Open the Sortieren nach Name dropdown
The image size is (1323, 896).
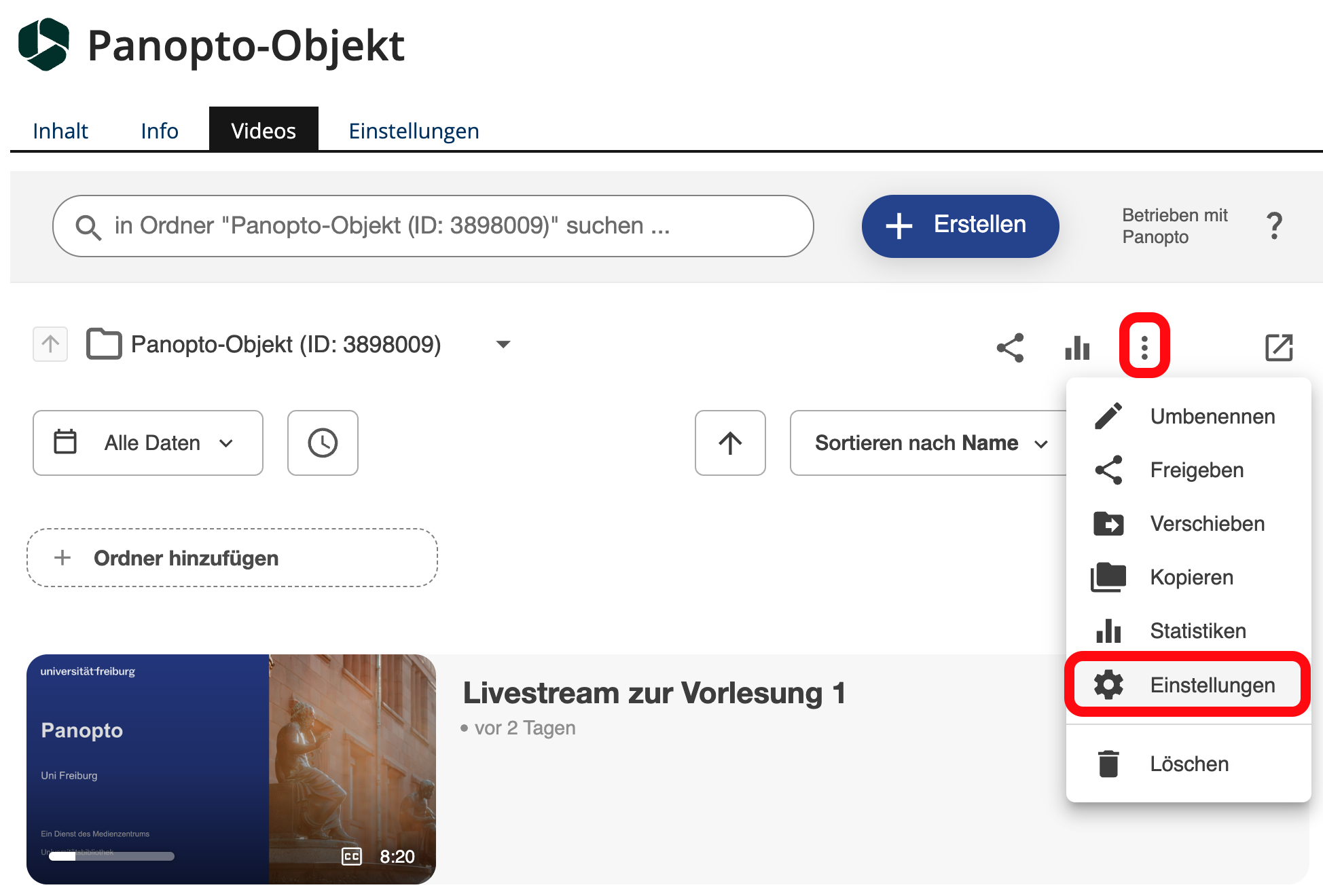click(929, 443)
